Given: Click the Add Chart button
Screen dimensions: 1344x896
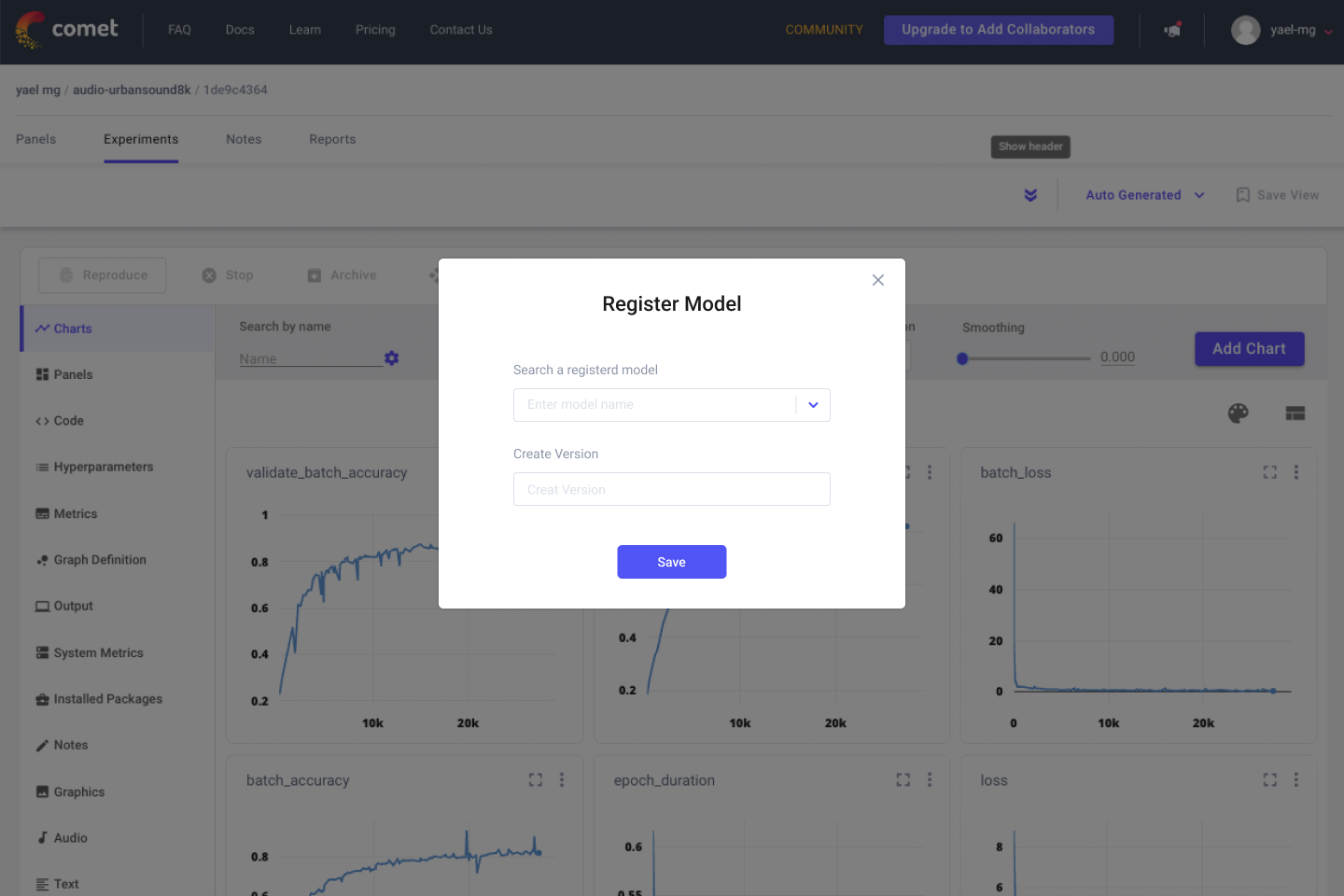Looking at the screenshot, I should (1249, 349).
